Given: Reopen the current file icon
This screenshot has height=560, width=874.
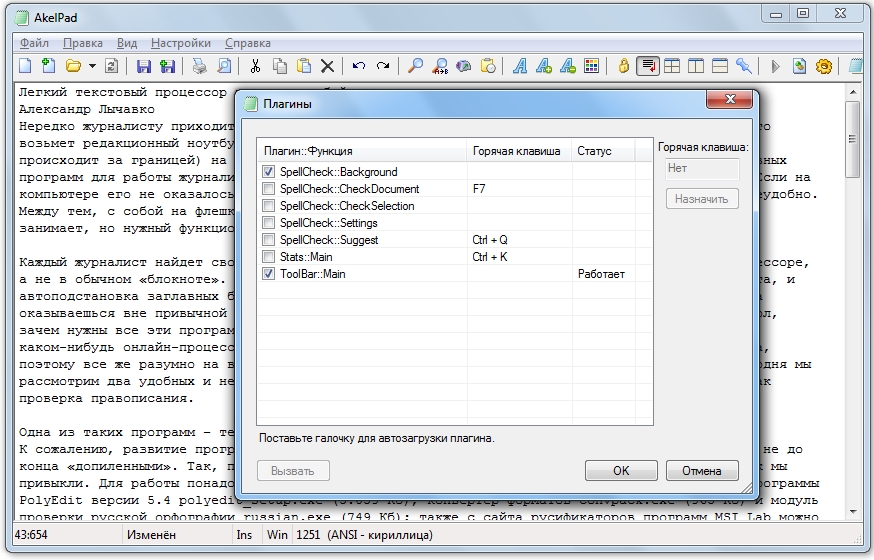Looking at the screenshot, I should click(x=111, y=66).
